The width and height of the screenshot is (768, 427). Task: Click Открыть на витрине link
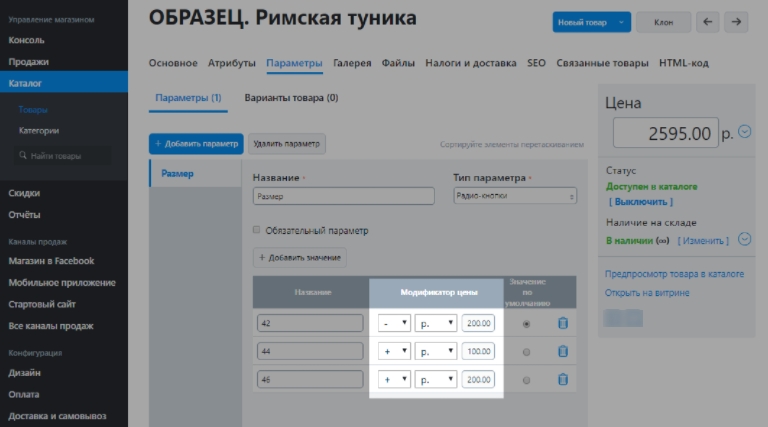(x=647, y=293)
